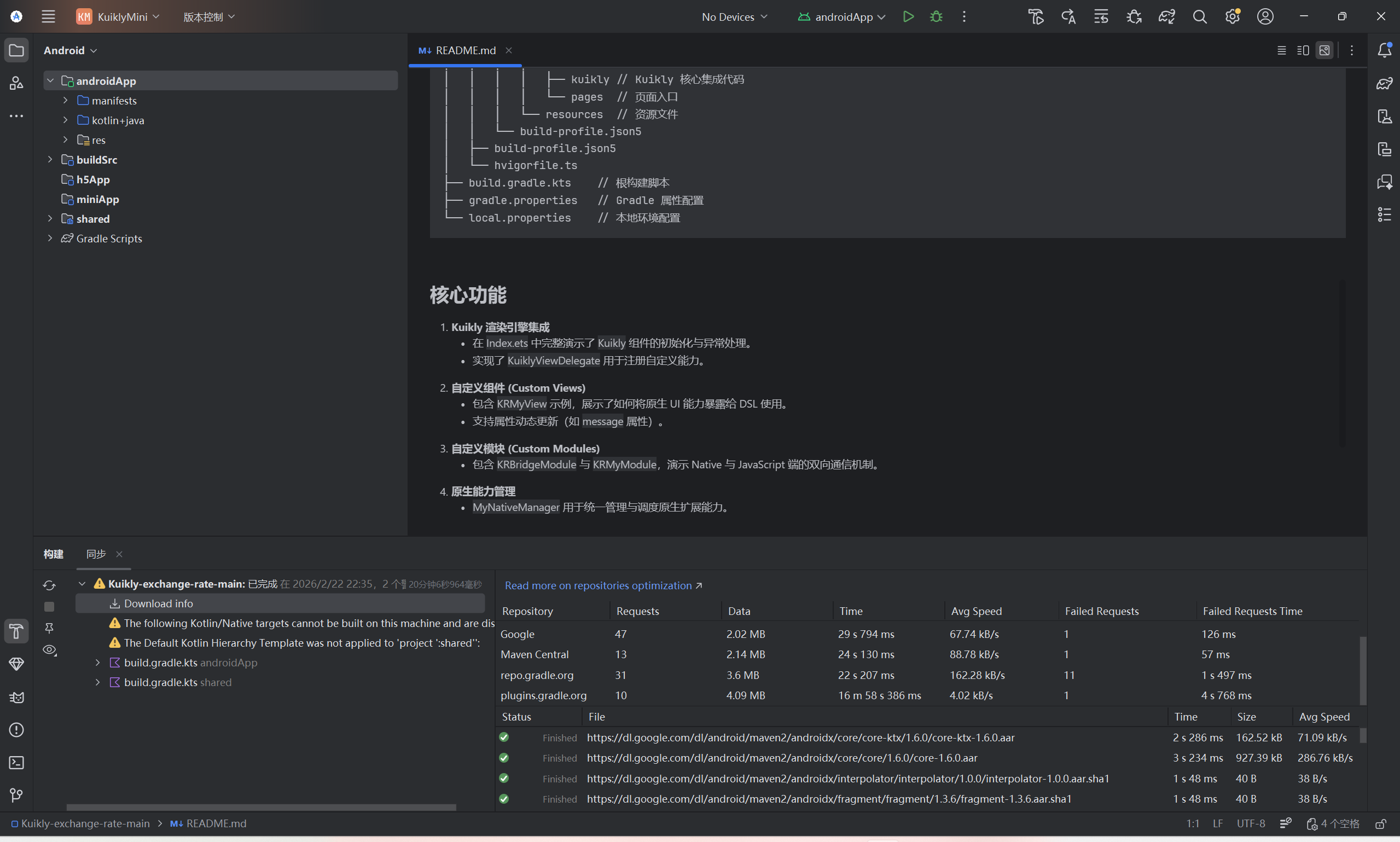Open the 版本控制 menu

208,17
